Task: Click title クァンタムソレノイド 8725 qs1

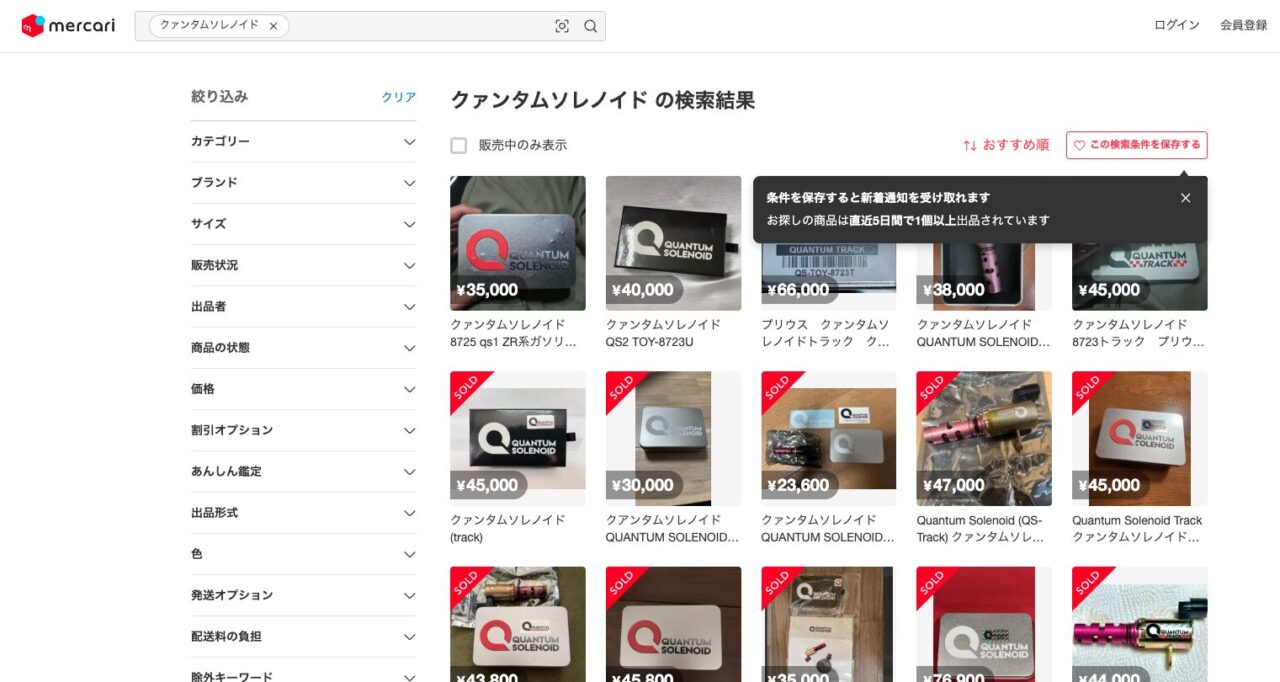Action: (514, 333)
